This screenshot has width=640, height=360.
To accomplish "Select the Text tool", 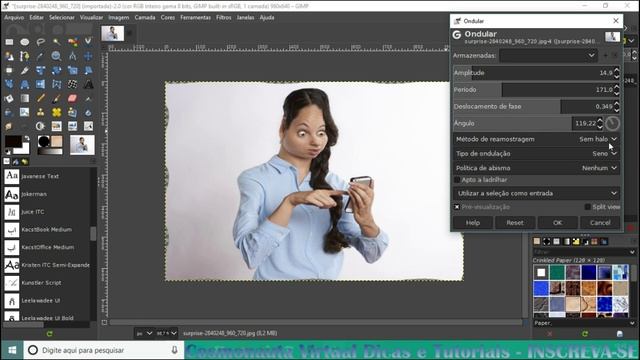I will coord(88,84).
